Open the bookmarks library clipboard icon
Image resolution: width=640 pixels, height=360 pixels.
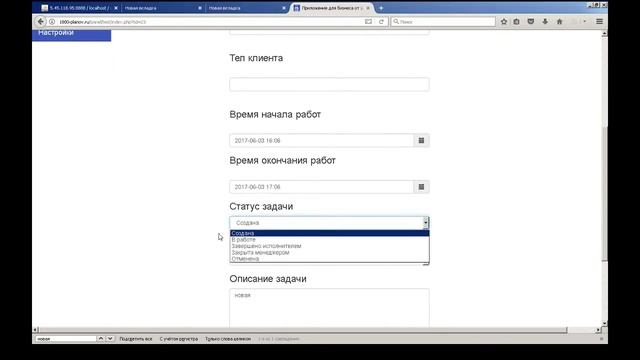pyautogui.click(x=517, y=22)
